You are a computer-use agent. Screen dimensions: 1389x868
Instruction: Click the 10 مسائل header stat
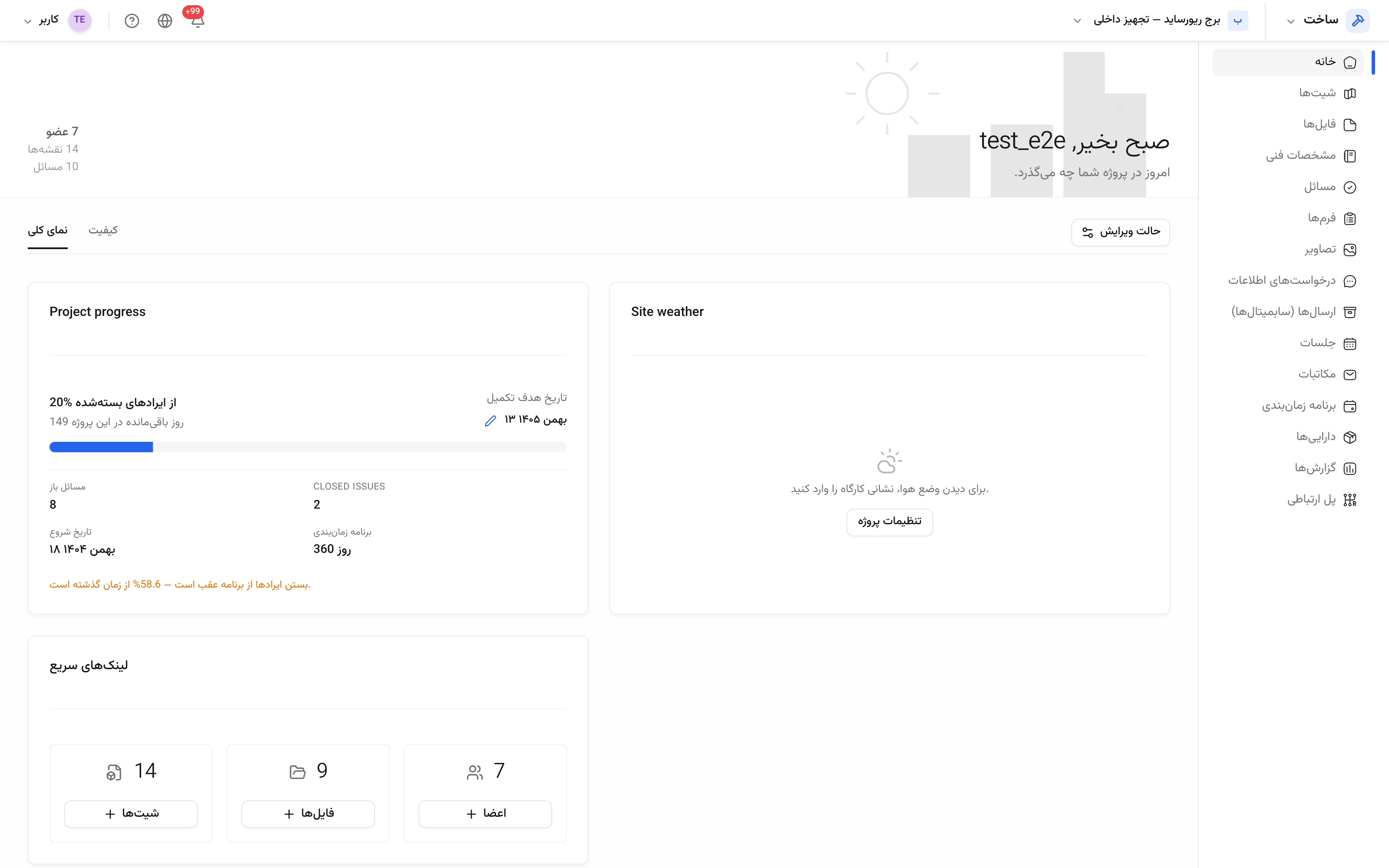tap(56, 167)
